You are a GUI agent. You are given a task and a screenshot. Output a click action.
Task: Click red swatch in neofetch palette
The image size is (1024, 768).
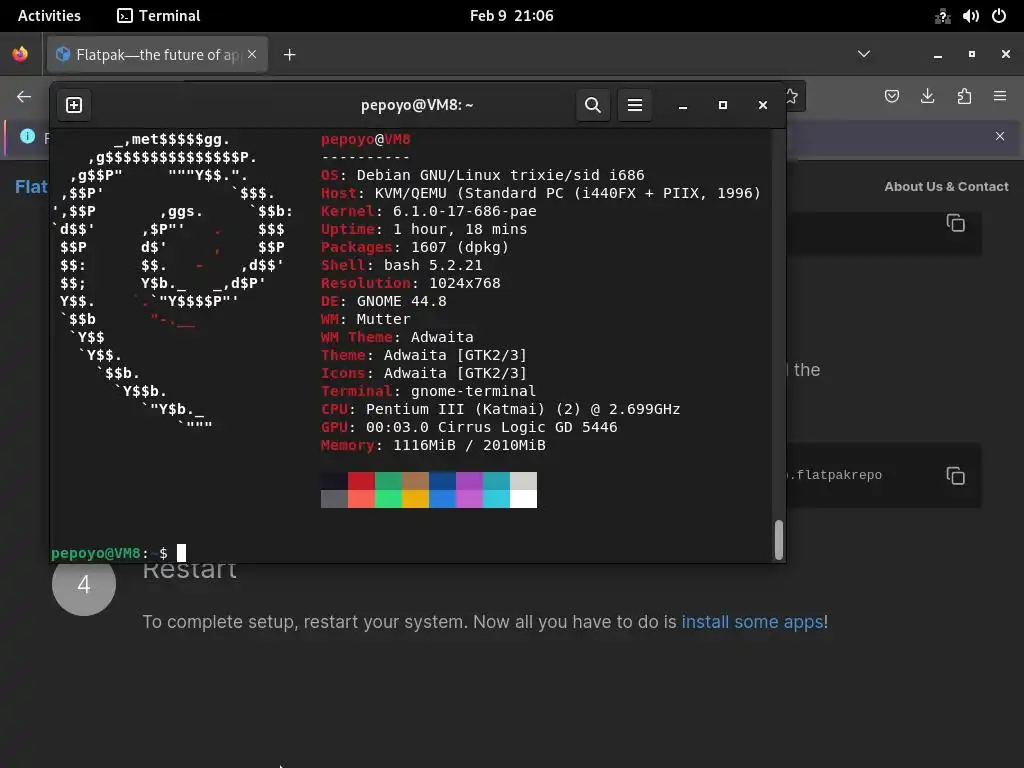pos(361,481)
